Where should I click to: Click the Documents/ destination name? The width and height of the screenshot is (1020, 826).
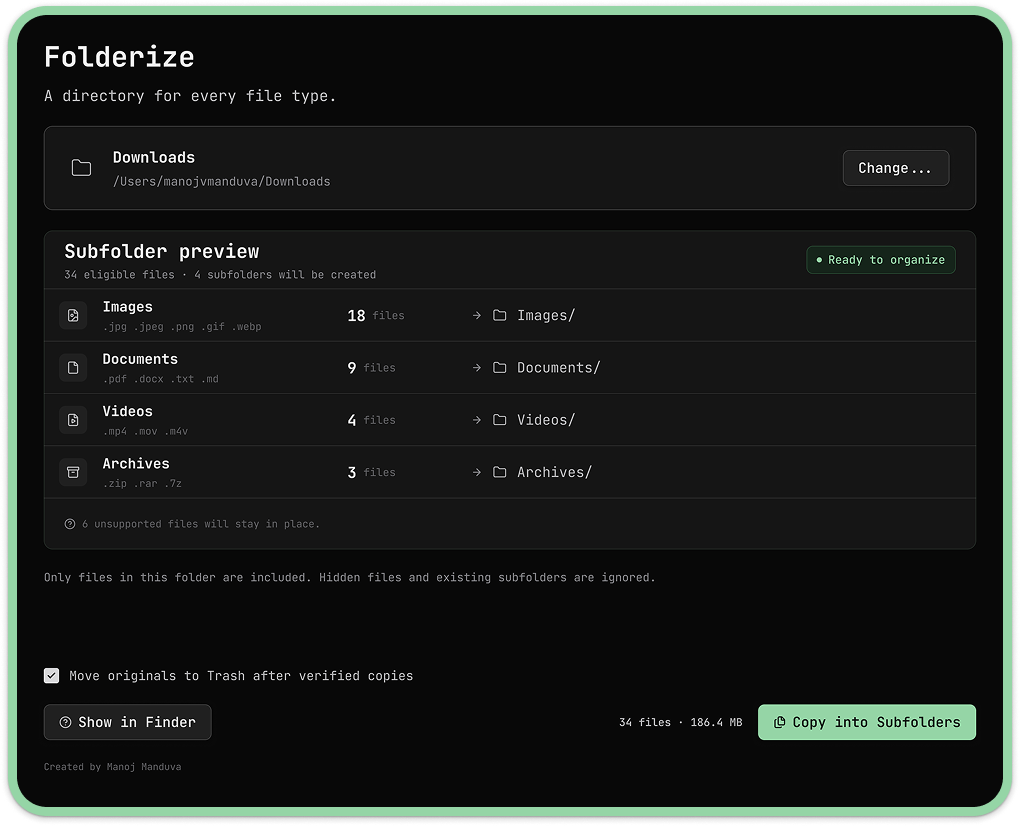pyautogui.click(x=558, y=367)
